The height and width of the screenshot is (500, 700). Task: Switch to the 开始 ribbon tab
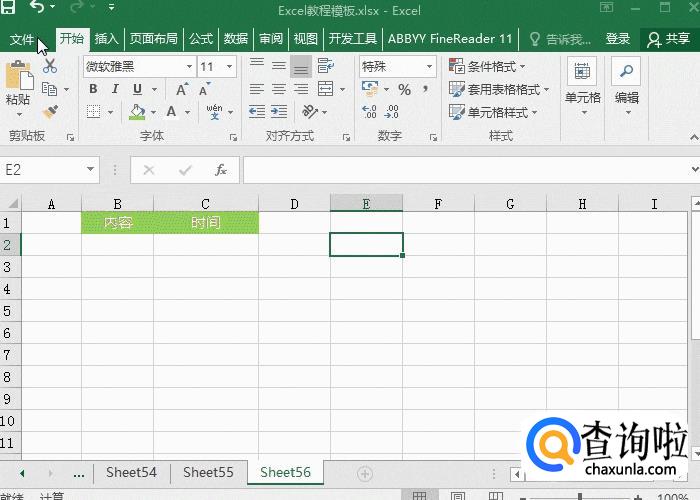click(72, 38)
